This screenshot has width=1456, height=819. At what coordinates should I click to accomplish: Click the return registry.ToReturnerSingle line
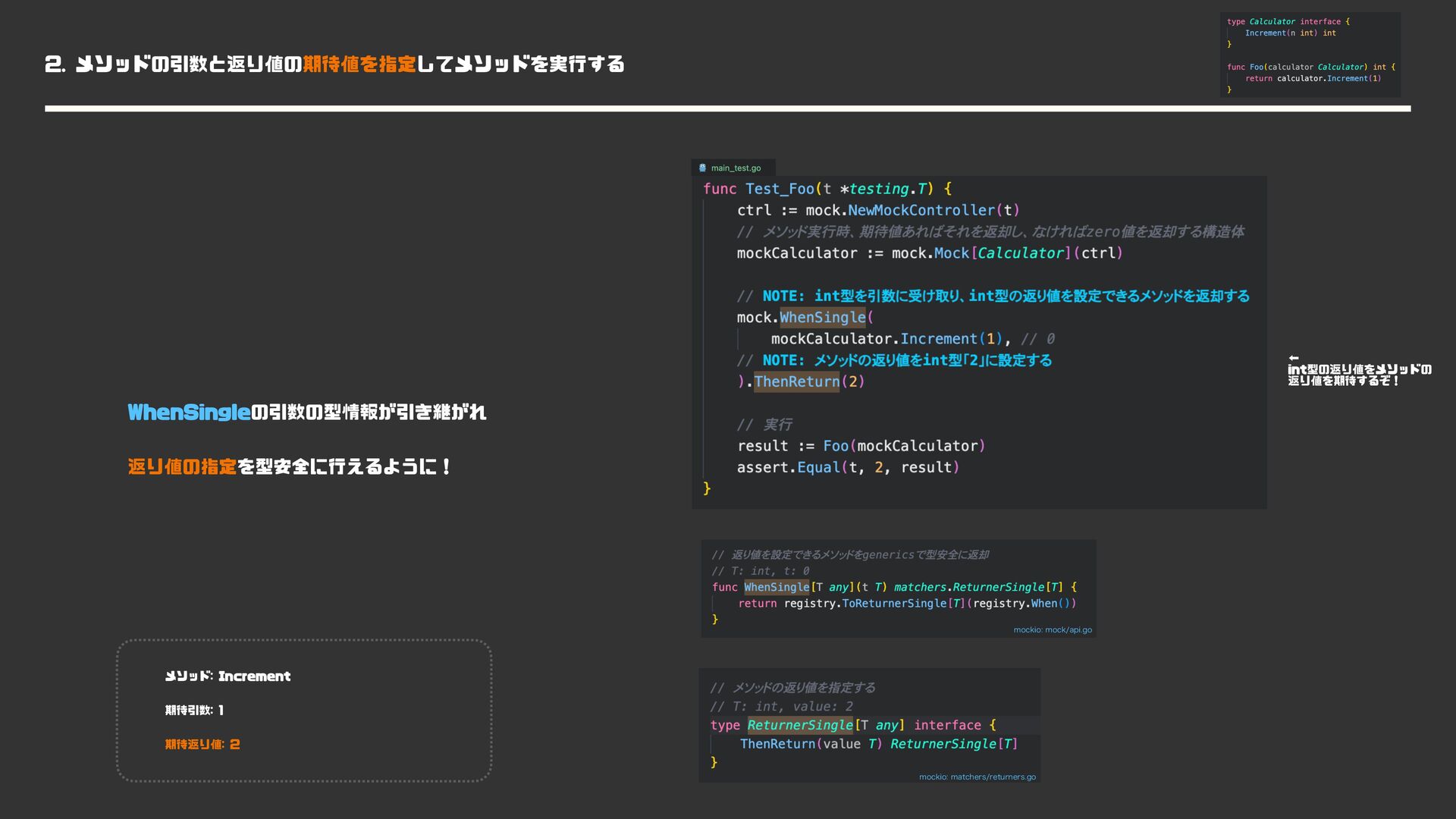click(x=907, y=604)
